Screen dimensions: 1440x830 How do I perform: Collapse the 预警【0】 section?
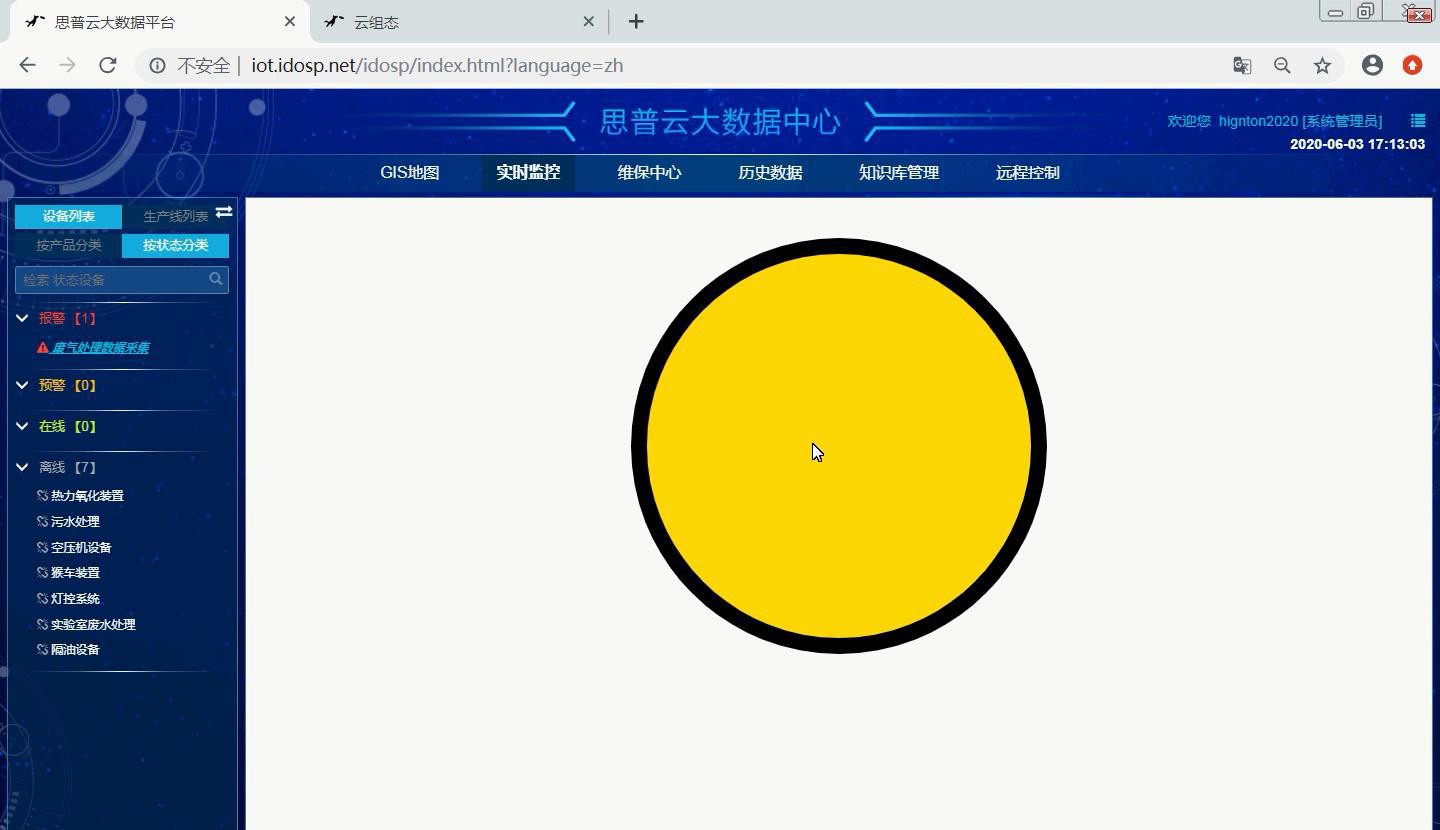22,384
